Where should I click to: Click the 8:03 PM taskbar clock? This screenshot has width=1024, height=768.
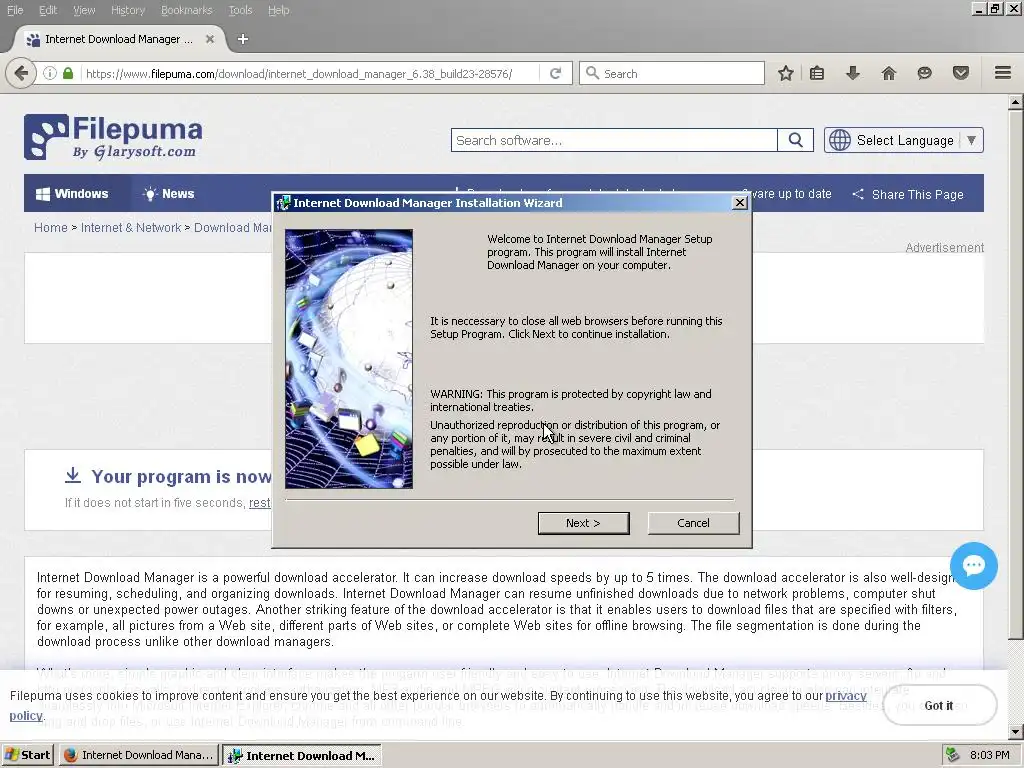[989, 755]
